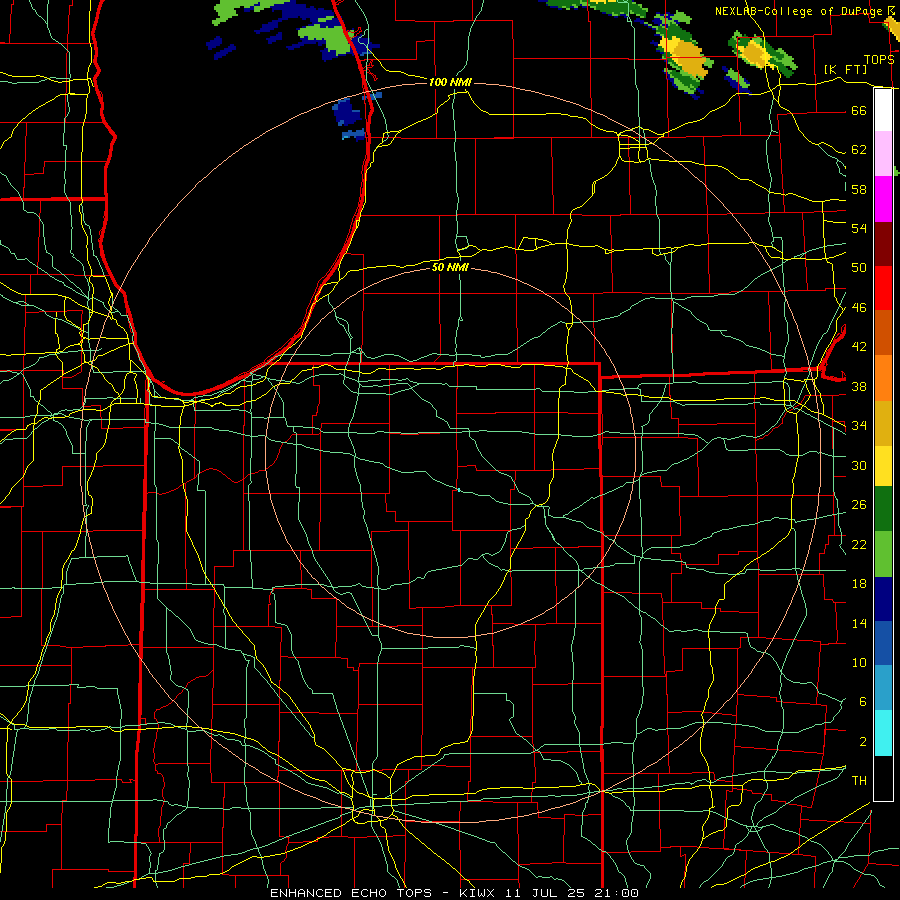Click the "62" legend value
The image size is (900, 900).
(x=859, y=150)
